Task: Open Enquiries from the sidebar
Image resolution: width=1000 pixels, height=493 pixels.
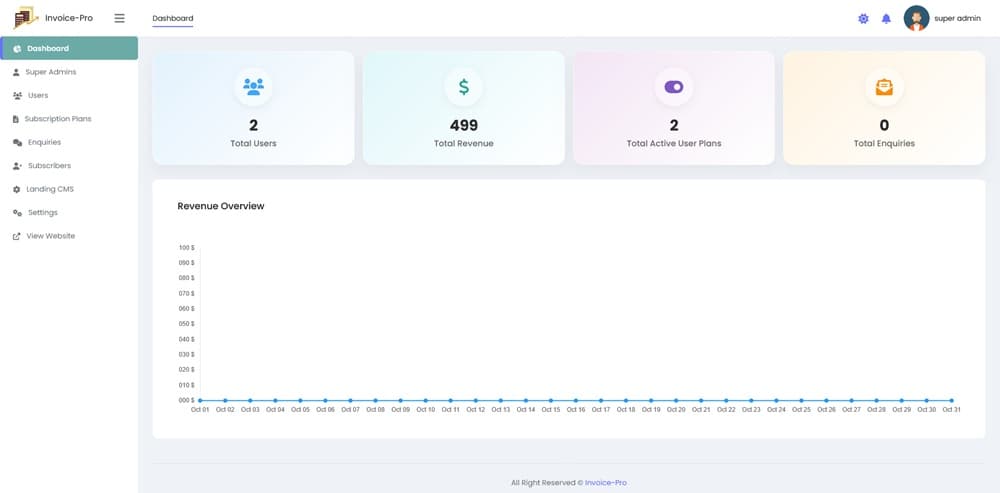Action: tap(44, 142)
